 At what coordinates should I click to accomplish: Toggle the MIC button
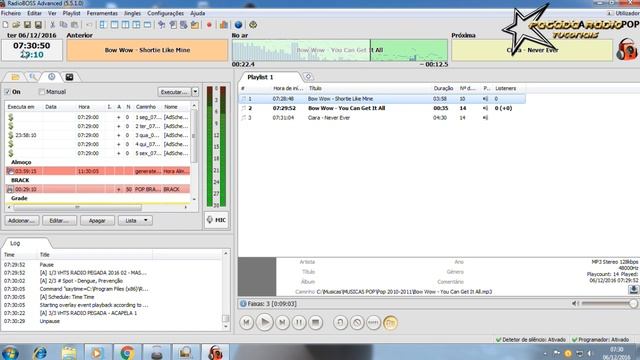pyautogui.click(x=216, y=220)
